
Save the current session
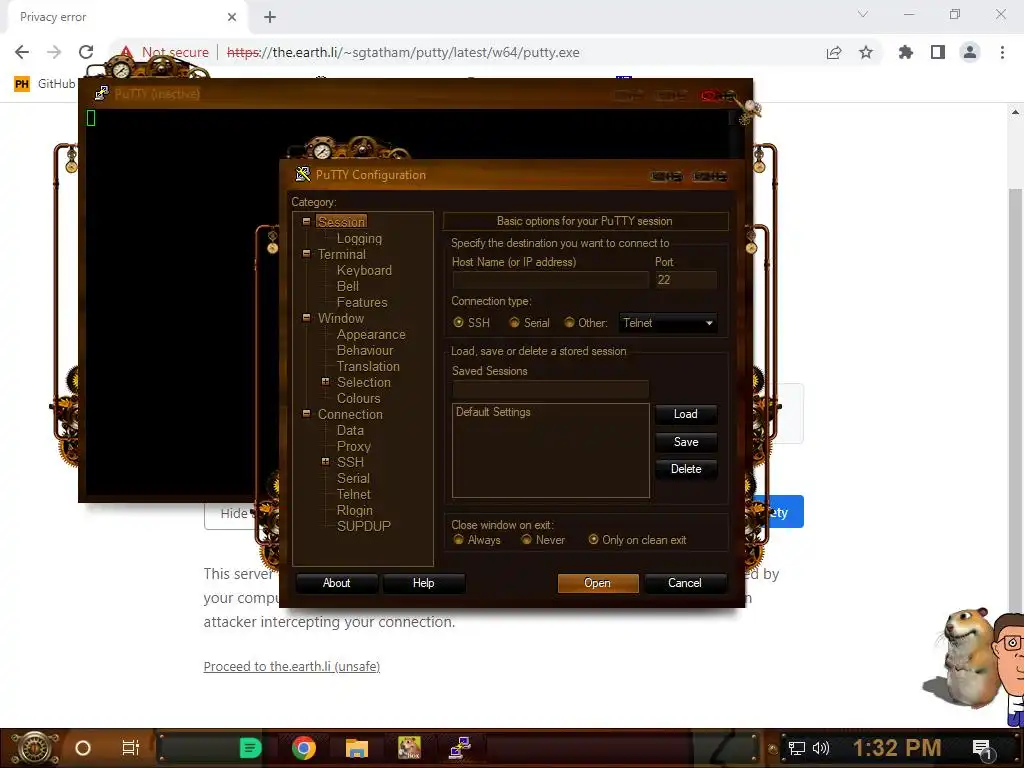(686, 442)
